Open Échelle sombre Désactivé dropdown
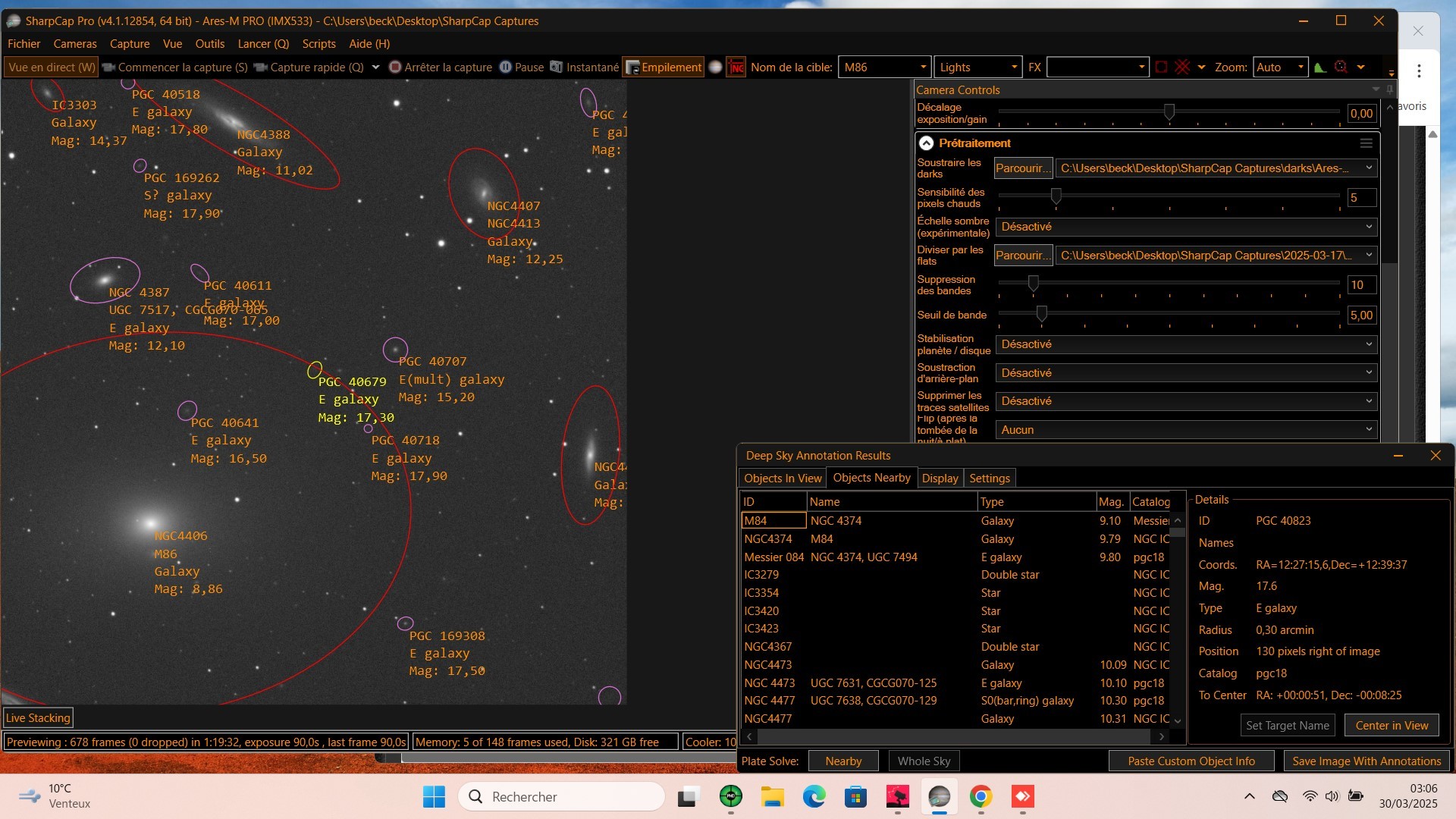The height and width of the screenshot is (819, 1456). (1186, 227)
